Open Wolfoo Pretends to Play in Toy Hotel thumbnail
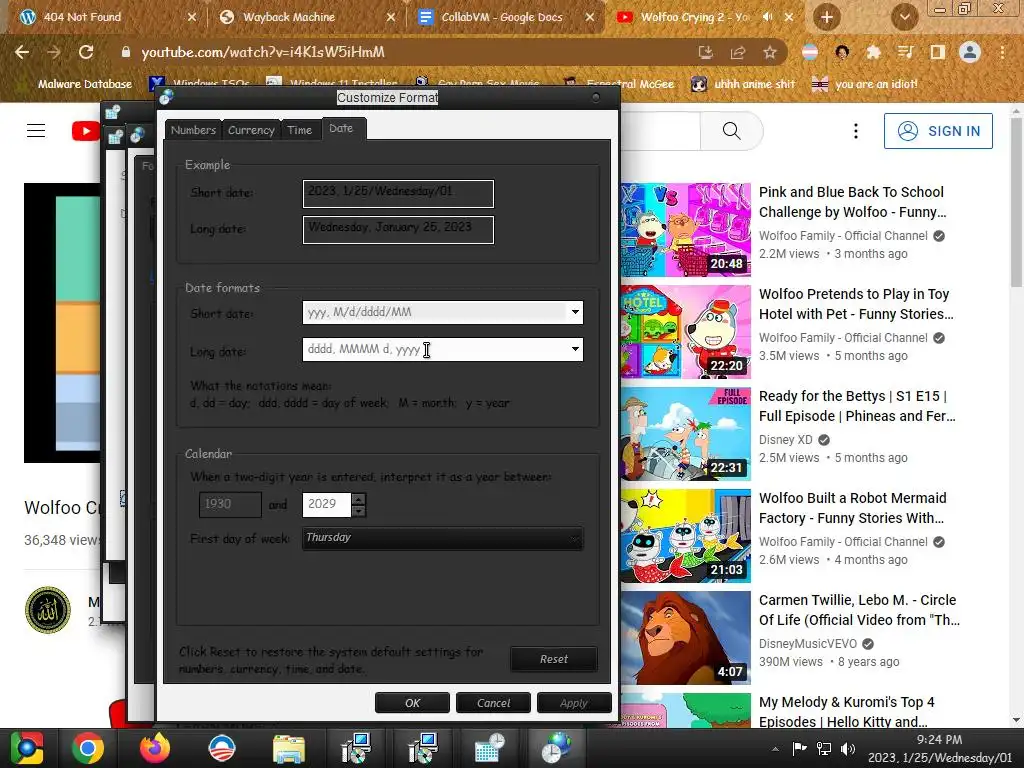The image size is (1024, 768). pos(686,332)
